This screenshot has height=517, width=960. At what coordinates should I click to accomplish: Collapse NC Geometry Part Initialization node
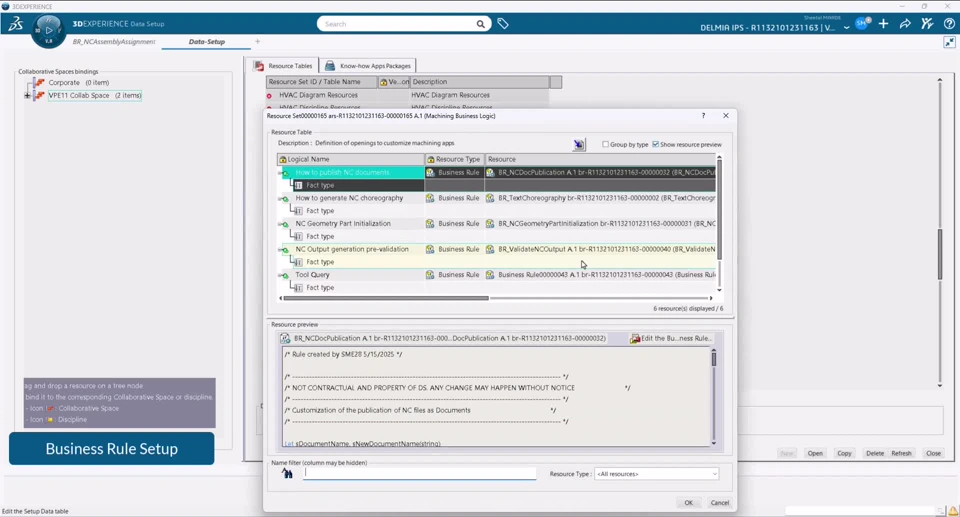point(284,224)
